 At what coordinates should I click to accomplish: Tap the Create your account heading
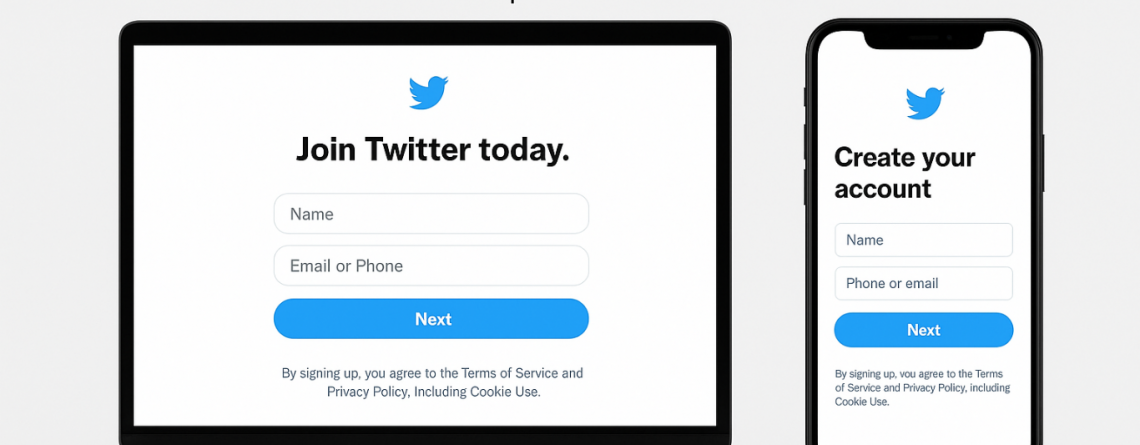click(x=904, y=173)
